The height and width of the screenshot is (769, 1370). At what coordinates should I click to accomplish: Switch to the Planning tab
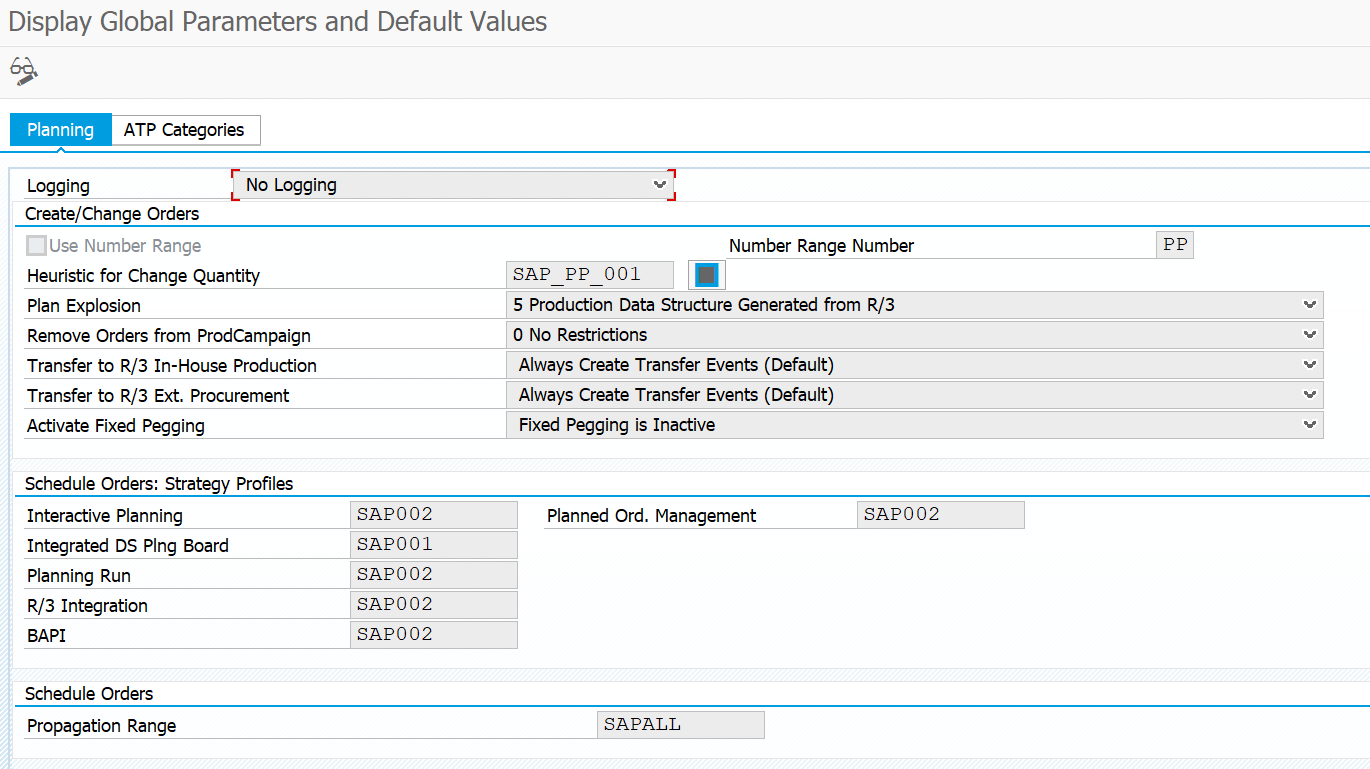click(x=60, y=130)
